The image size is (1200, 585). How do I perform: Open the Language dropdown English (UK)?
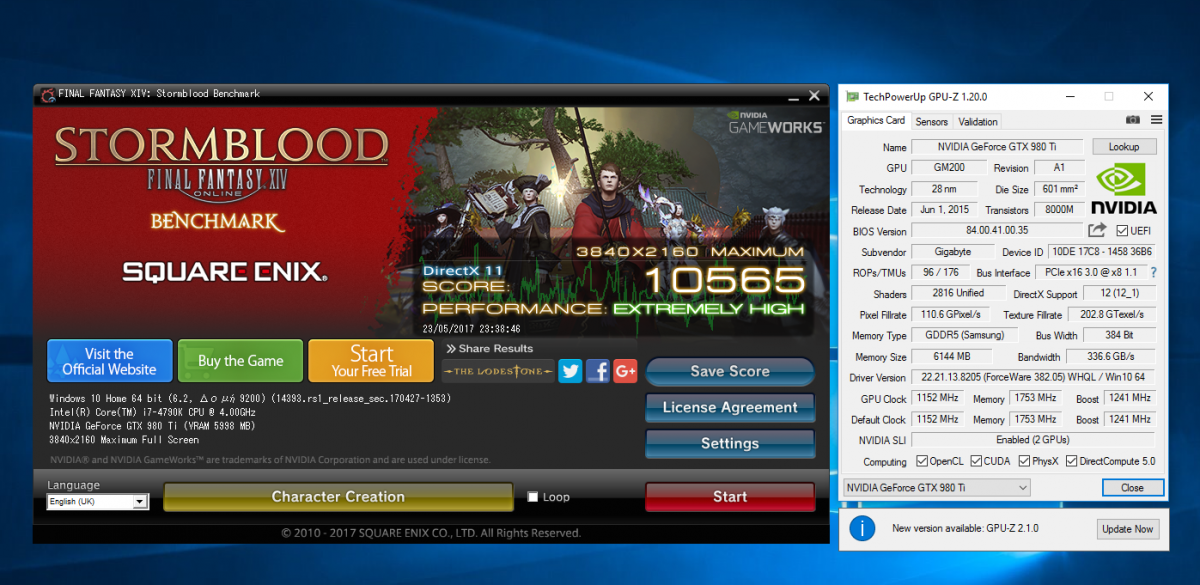(97, 502)
